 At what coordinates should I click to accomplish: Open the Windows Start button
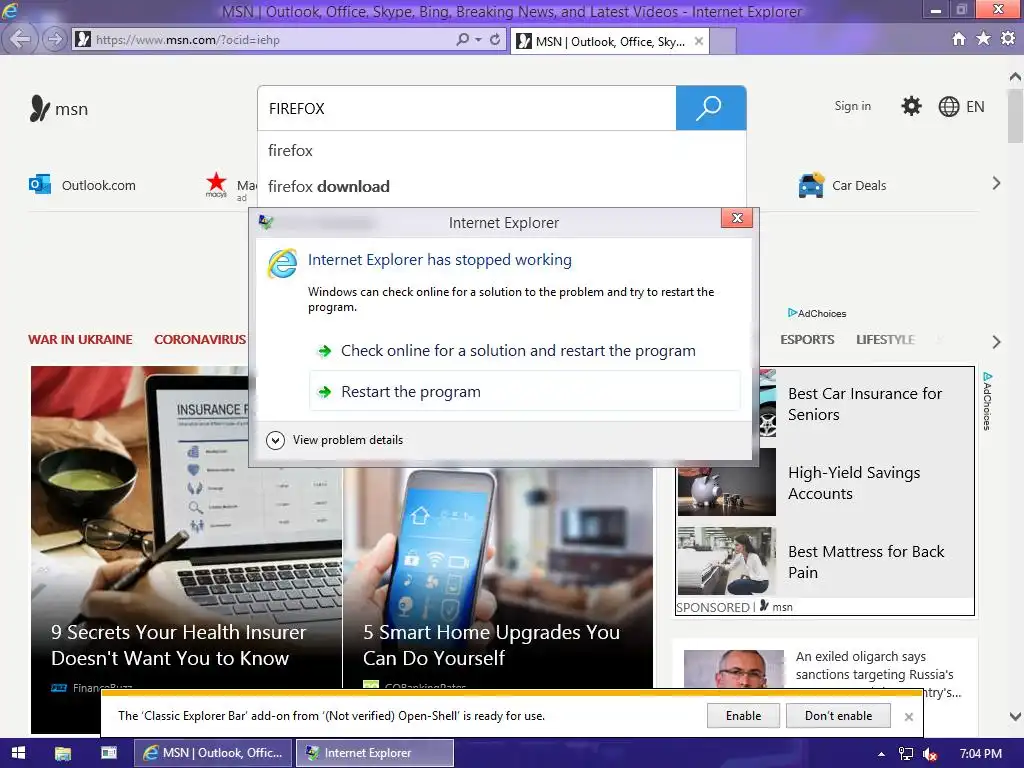pyautogui.click(x=18, y=753)
